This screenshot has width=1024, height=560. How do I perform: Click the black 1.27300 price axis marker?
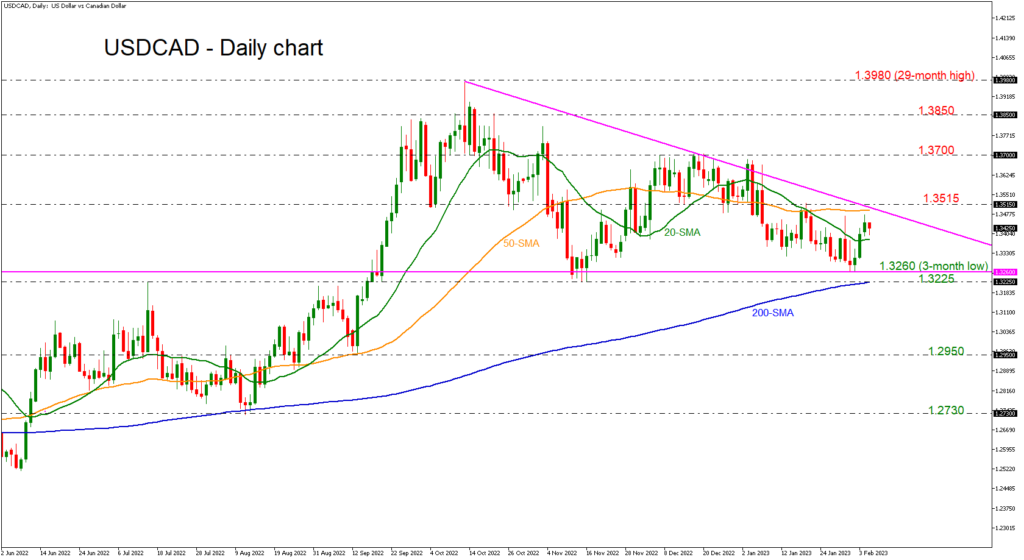(1004, 414)
